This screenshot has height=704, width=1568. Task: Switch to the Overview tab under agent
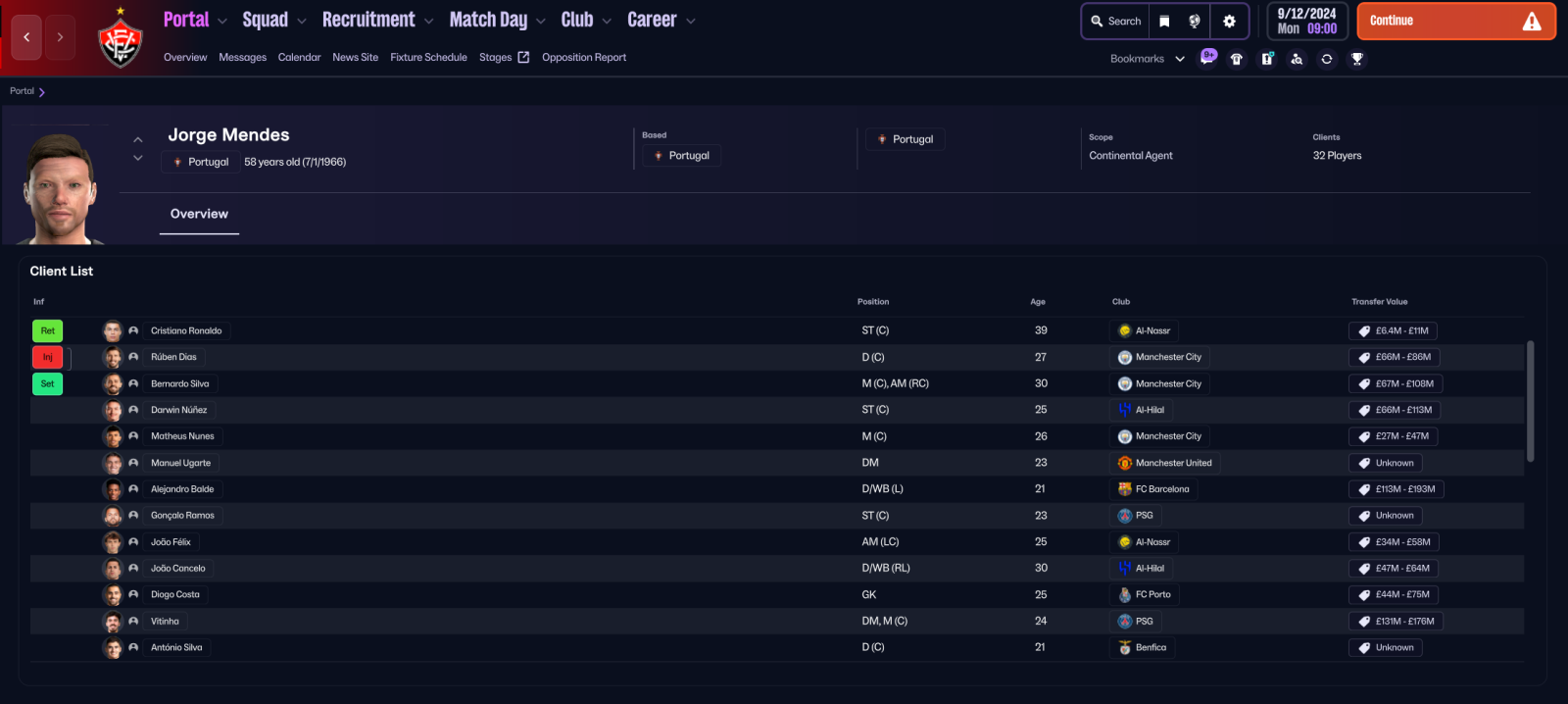[x=199, y=214]
